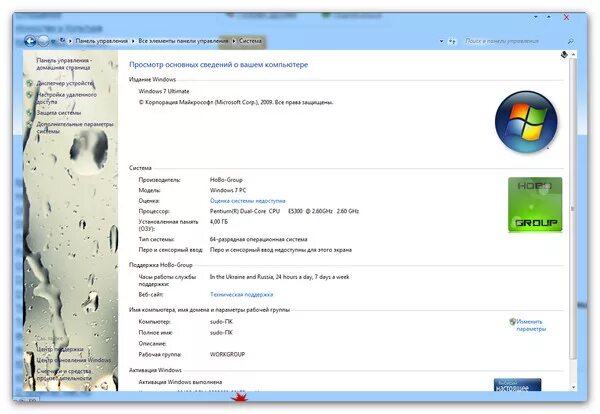Viewport: 600px width, 414px height.
Task: Click the green HoBo Group logo
Action: (535, 204)
